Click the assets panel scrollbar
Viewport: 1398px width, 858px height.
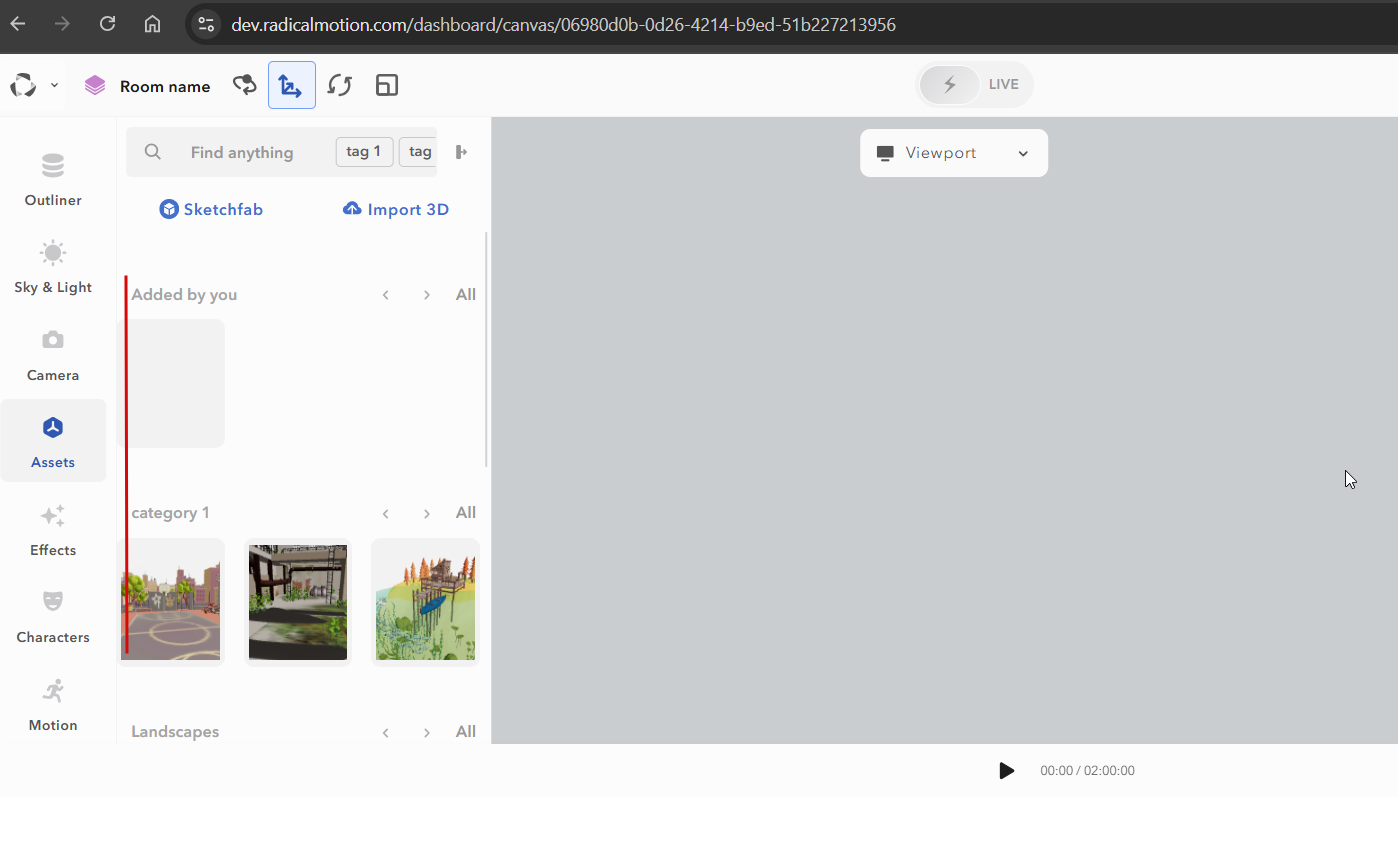pos(487,349)
